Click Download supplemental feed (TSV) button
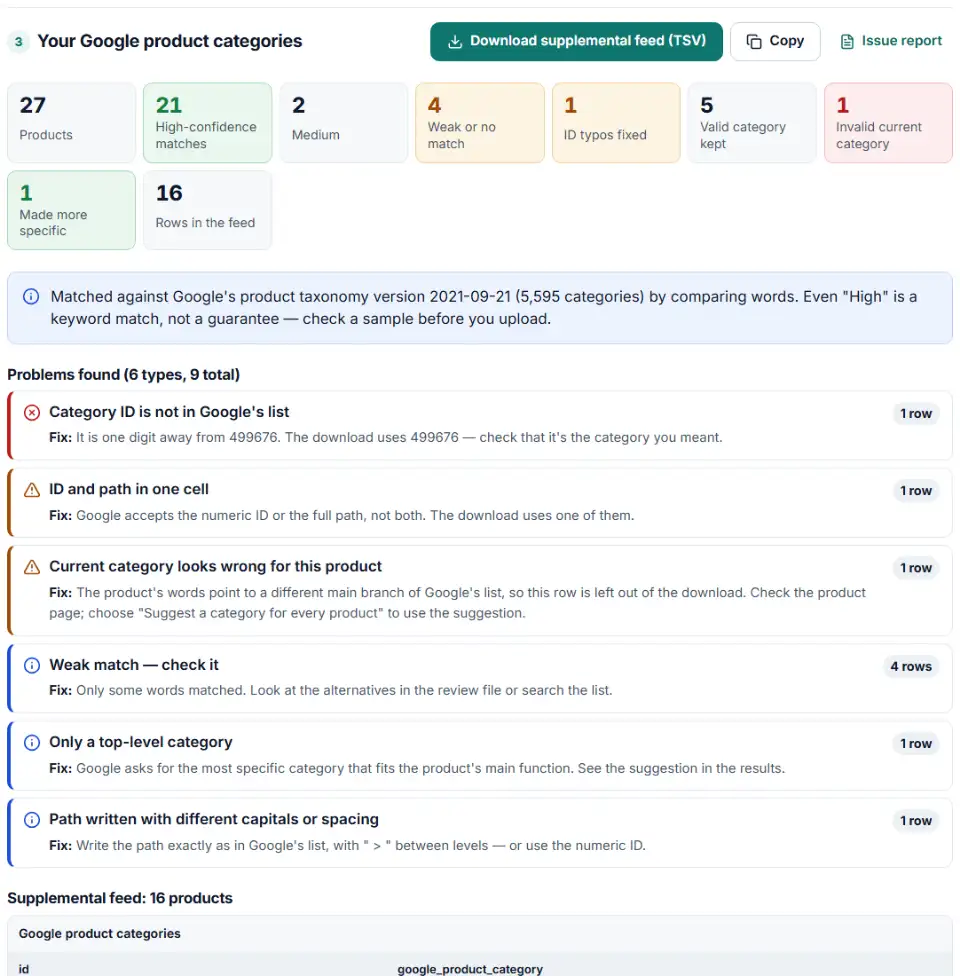The image size is (960, 976). (576, 41)
